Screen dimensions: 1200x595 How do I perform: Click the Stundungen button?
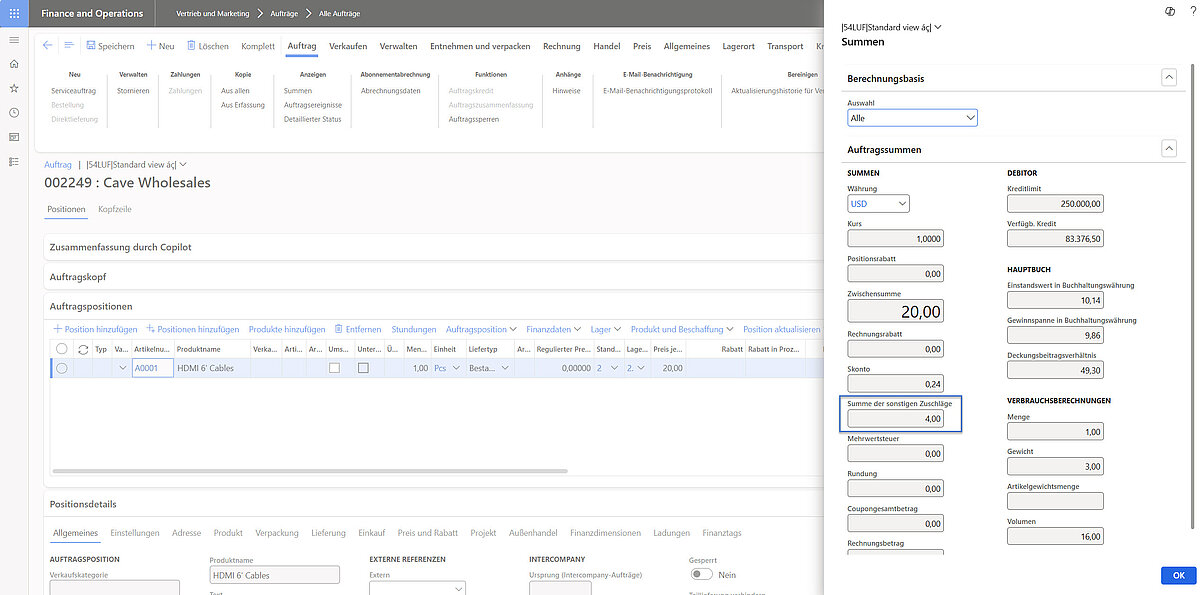414,329
